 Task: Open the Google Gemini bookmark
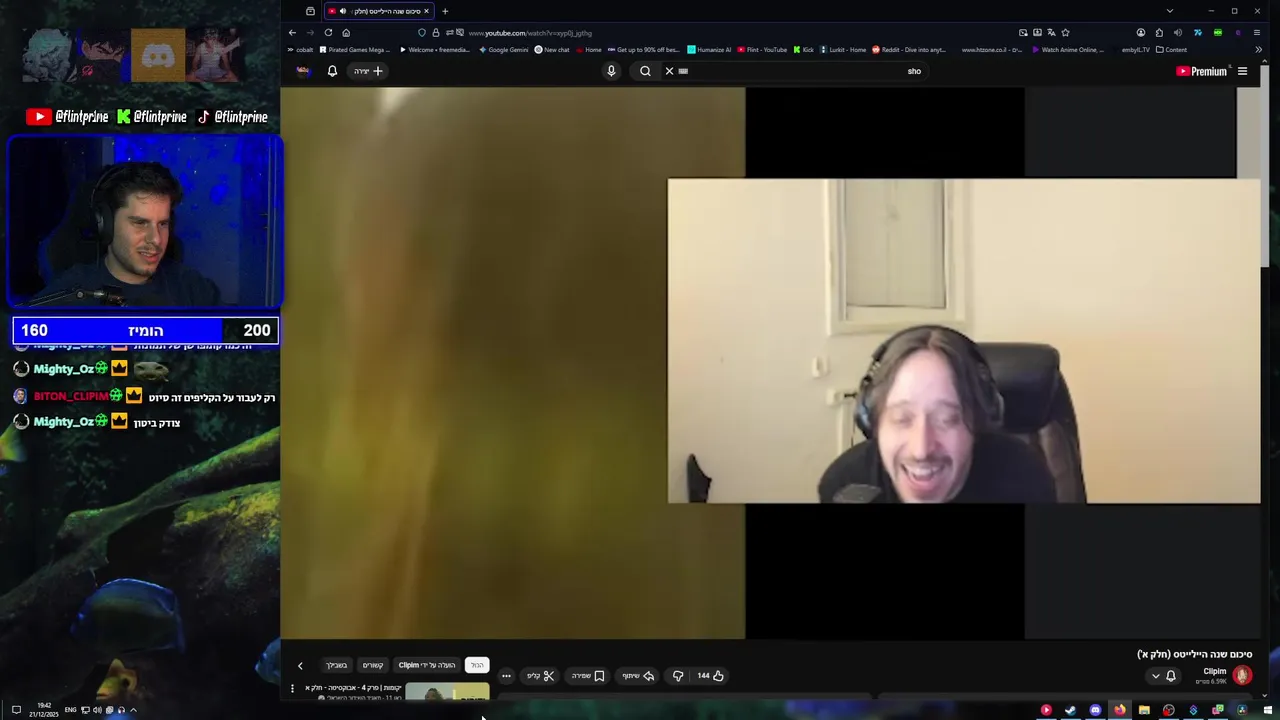coord(503,49)
